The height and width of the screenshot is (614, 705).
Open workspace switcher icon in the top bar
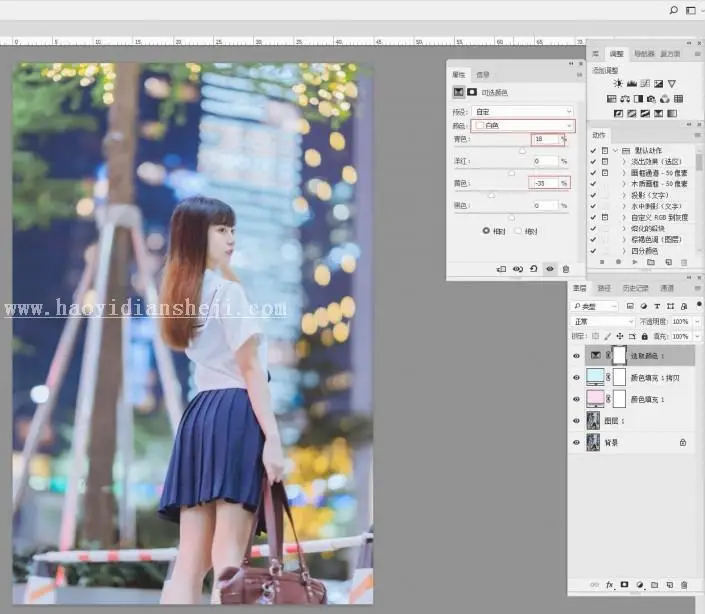[x=691, y=10]
